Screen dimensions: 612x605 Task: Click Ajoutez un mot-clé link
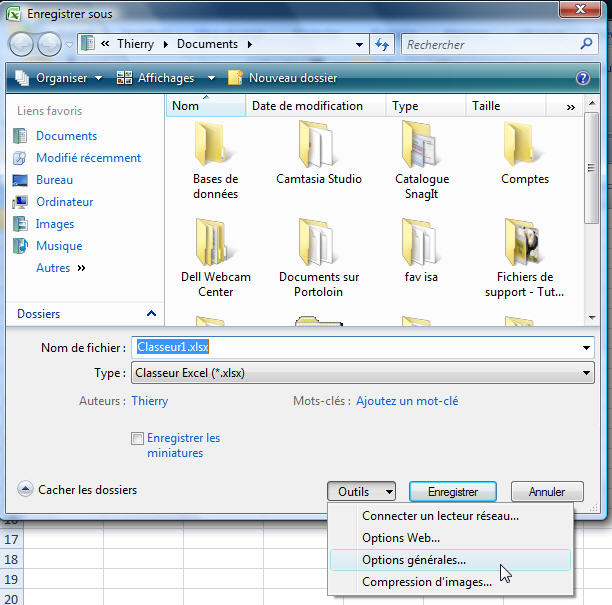(x=407, y=401)
